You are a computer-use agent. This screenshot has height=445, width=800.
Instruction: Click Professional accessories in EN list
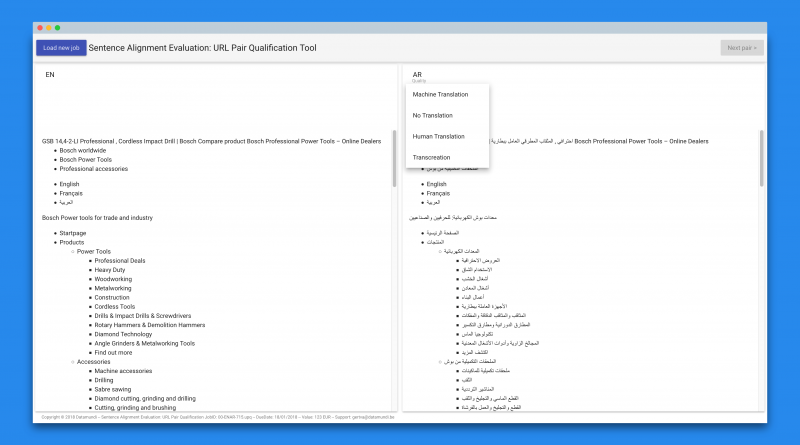coord(93,168)
